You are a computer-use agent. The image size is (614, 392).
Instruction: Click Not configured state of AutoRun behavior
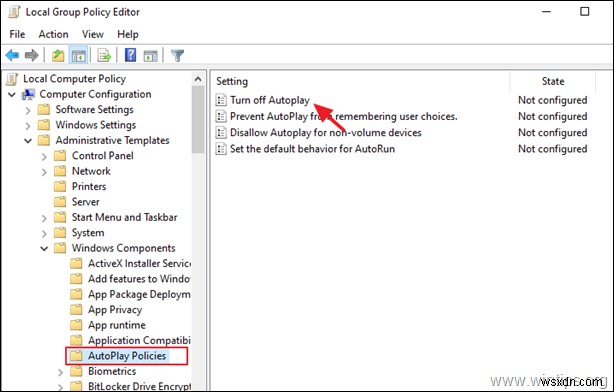[x=553, y=149]
